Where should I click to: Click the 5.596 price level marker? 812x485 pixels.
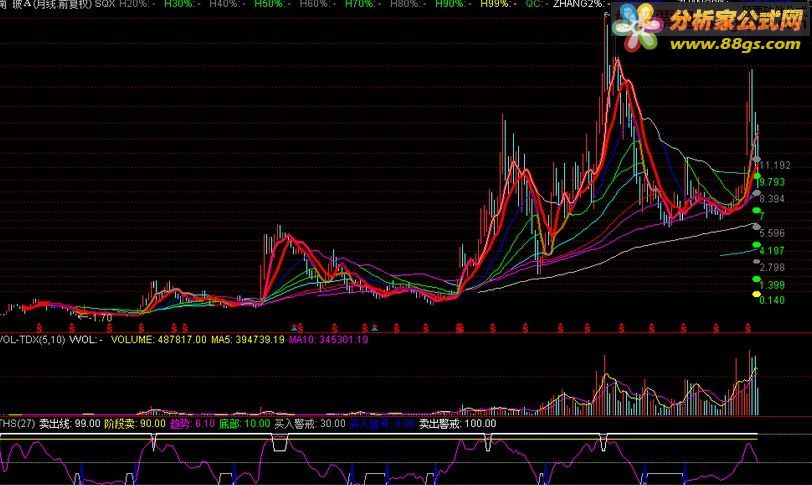[772, 233]
